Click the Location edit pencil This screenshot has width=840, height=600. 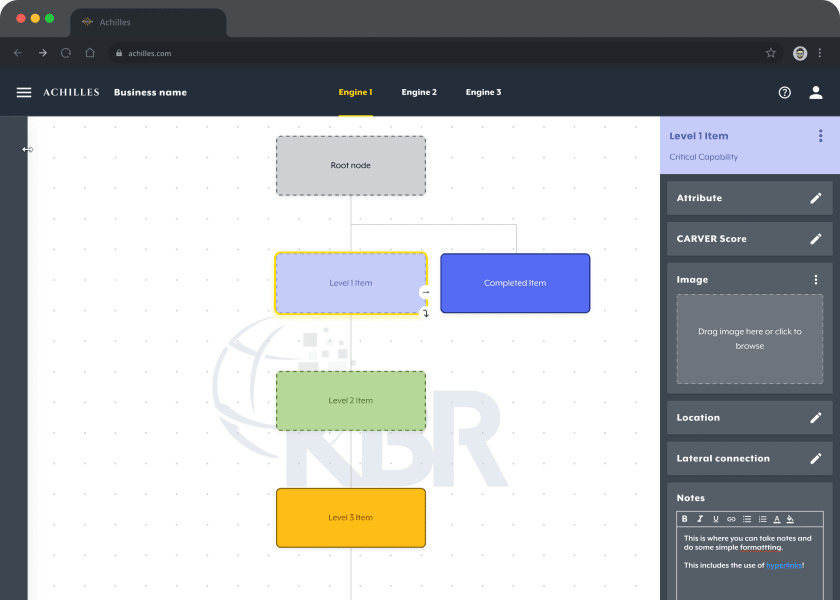(816, 418)
